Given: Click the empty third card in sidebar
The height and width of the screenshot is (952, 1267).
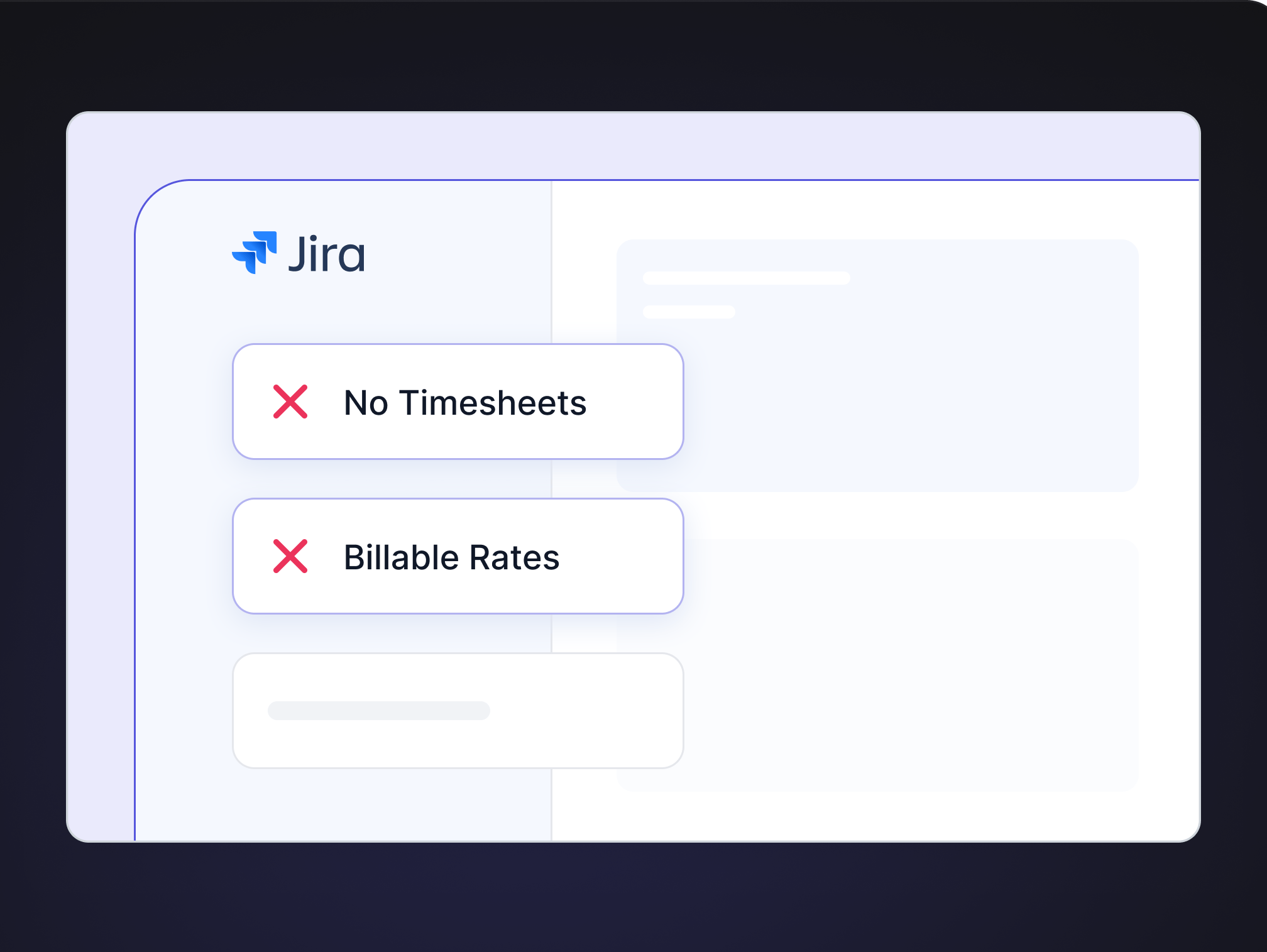Looking at the screenshot, I should click(x=458, y=741).
